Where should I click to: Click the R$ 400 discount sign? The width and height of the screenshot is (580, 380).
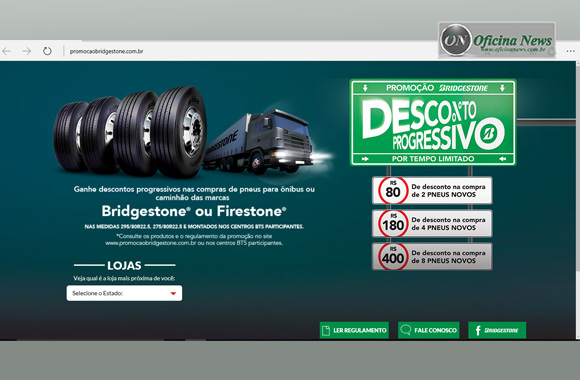click(432, 256)
